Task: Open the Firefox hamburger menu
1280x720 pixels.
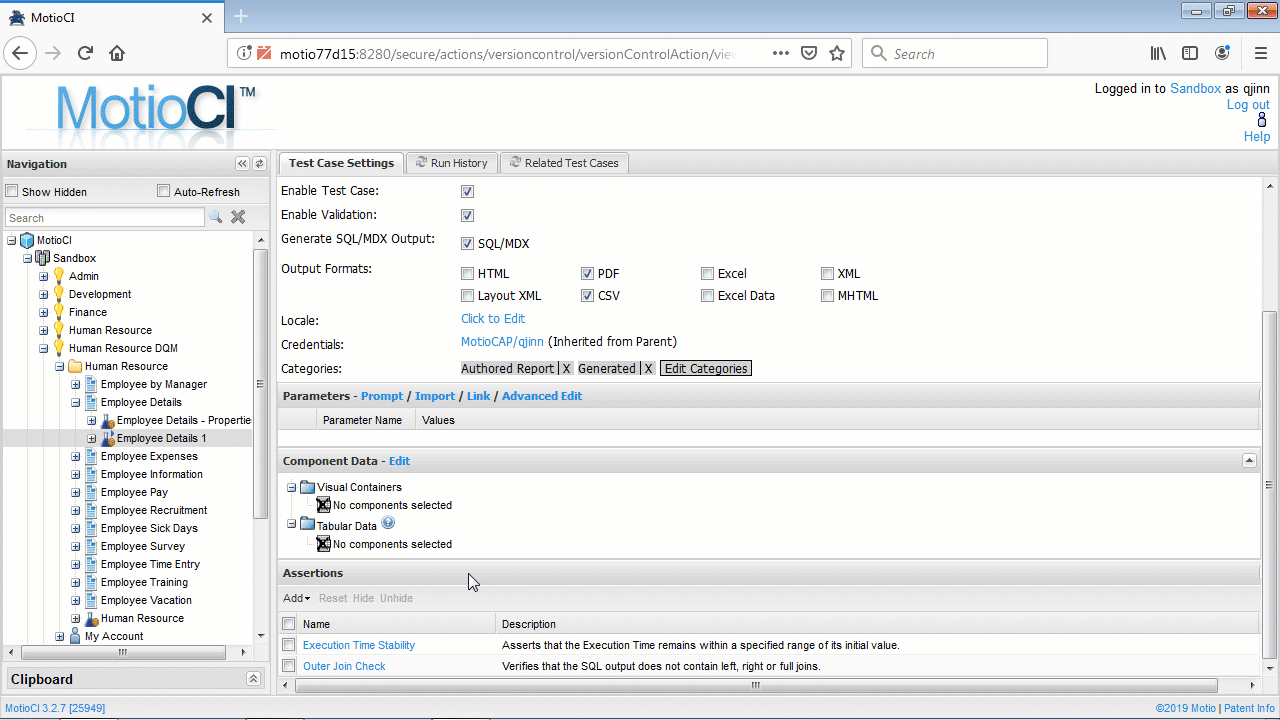Action: click(1261, 53)
